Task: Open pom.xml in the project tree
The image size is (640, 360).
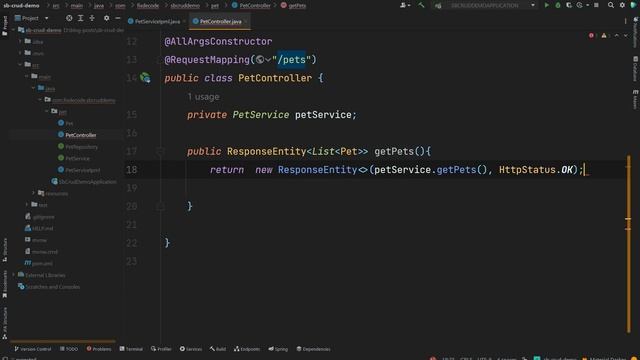Action: coord(38,263)
